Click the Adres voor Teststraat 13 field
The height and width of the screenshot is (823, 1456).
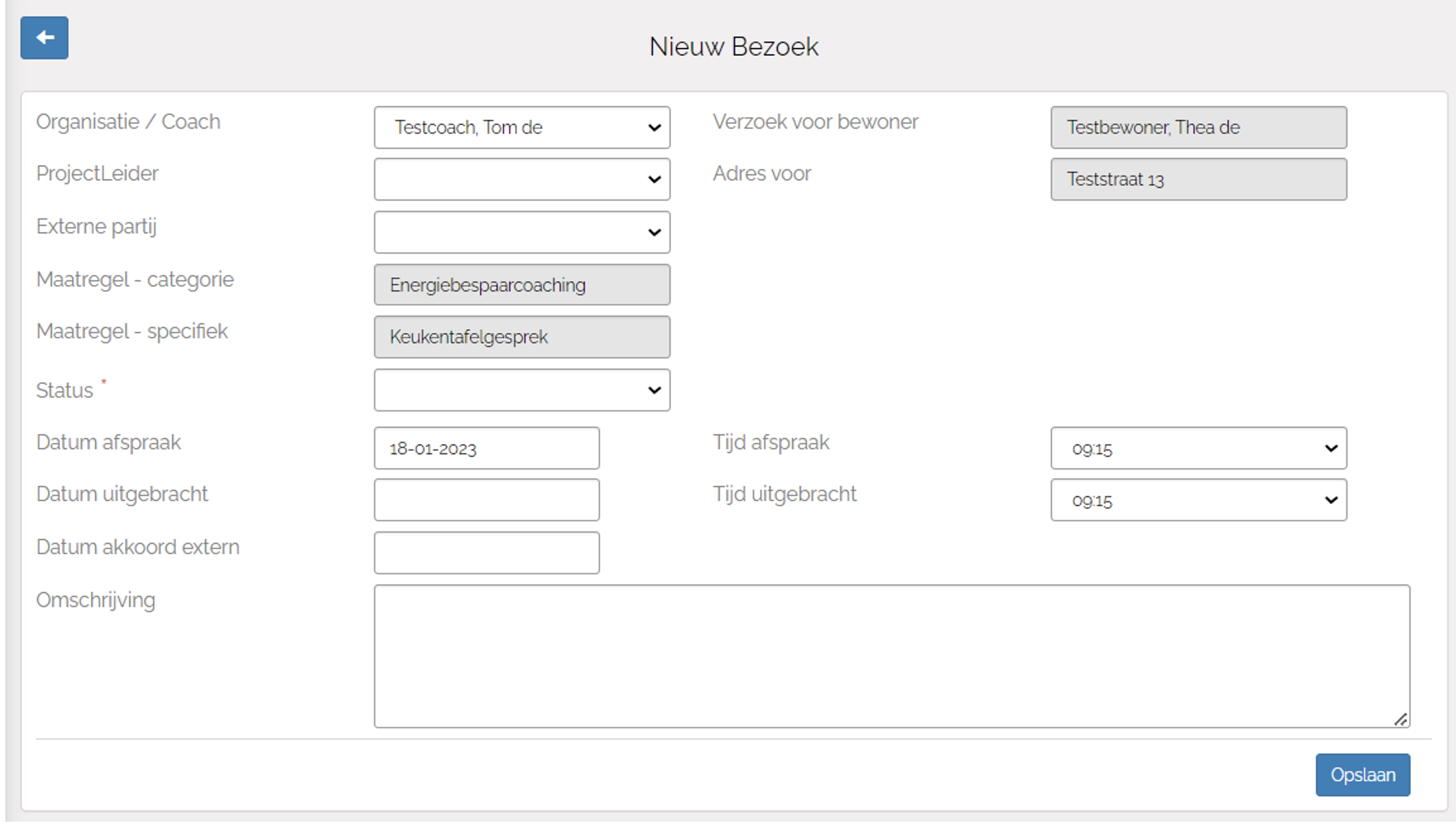[x=1198, y=179]
